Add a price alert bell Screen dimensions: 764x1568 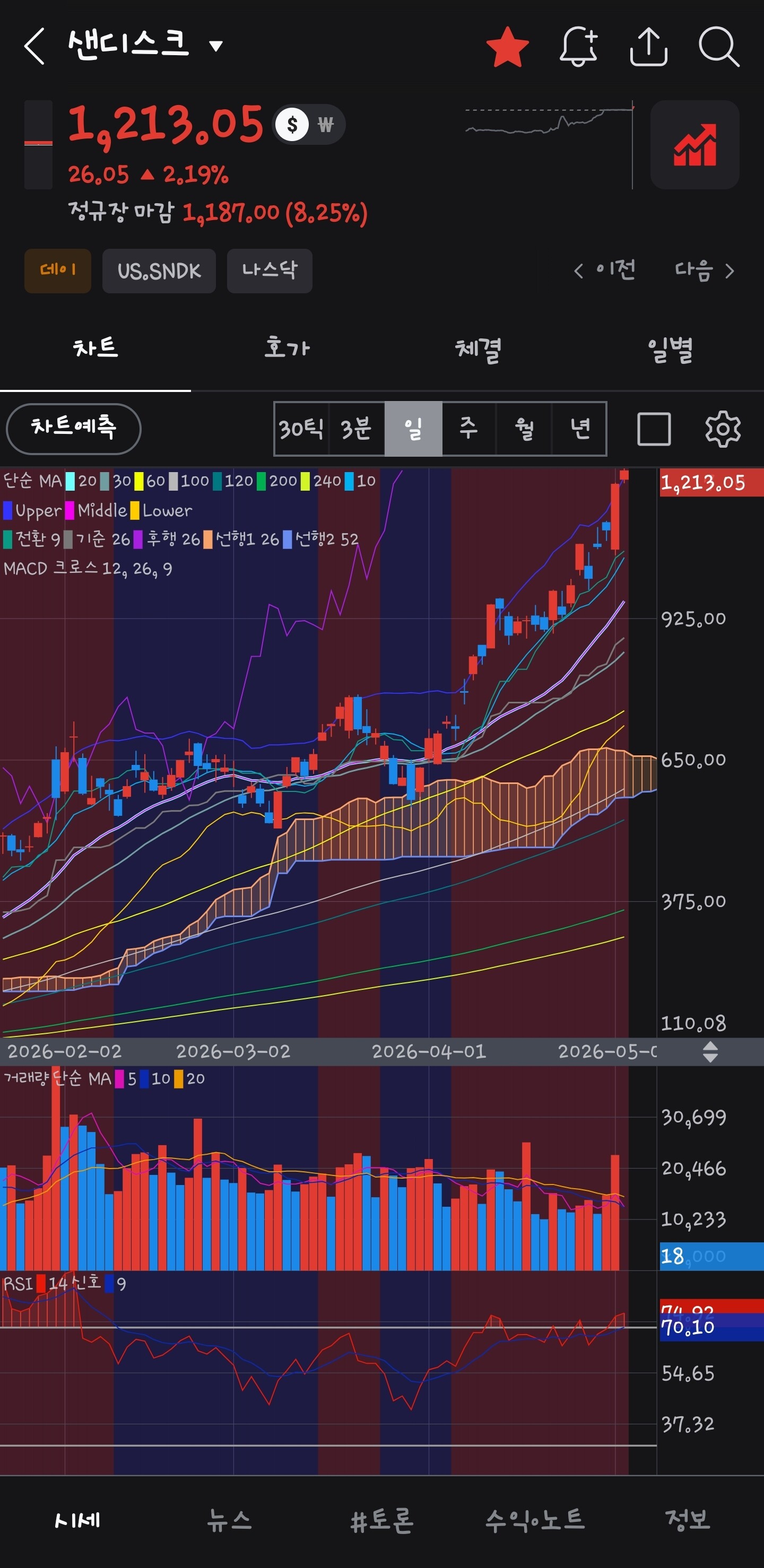pyautogui.click(x=578, y=46)
